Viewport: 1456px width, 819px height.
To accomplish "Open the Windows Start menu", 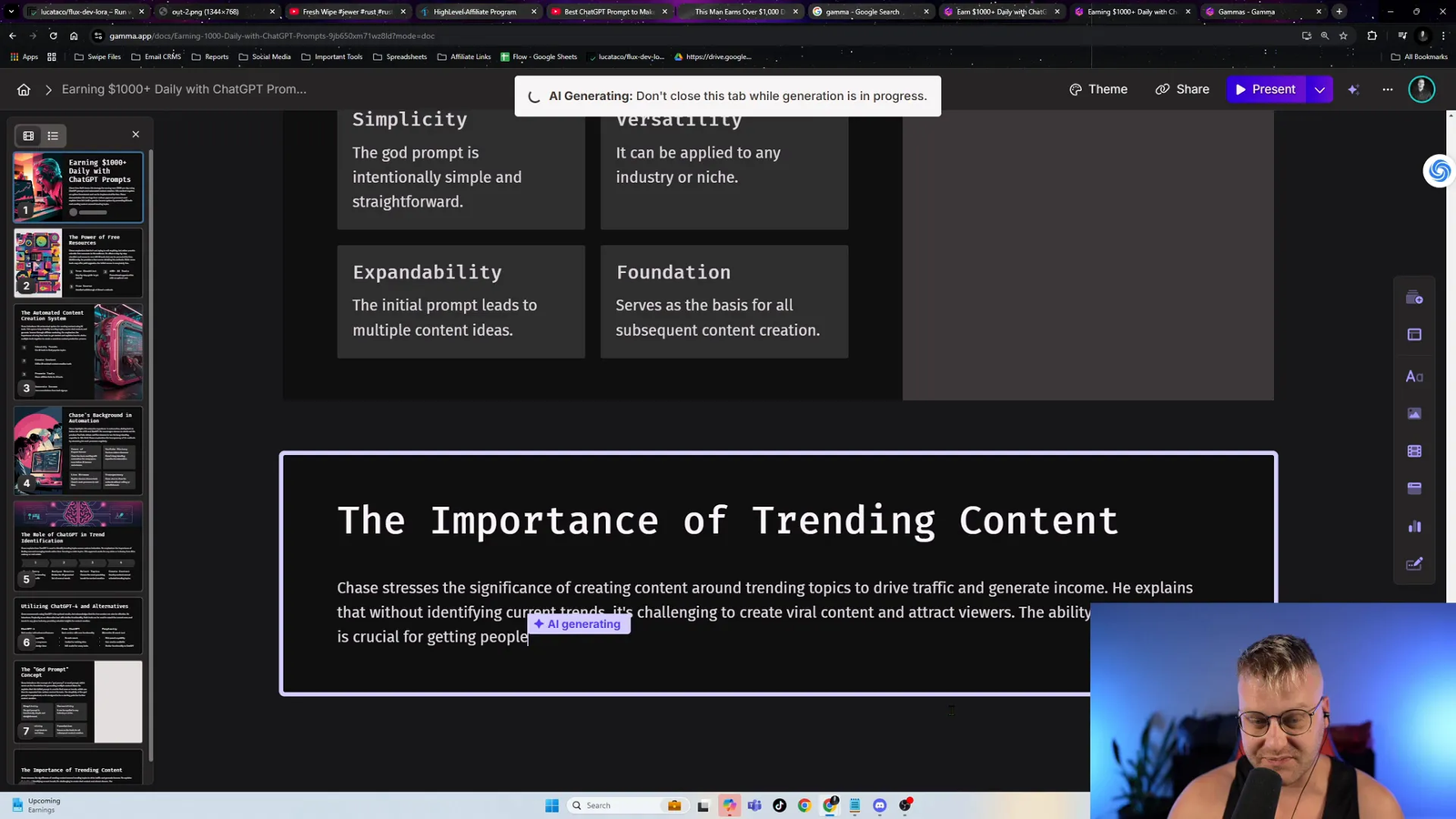I will [551, 805].
